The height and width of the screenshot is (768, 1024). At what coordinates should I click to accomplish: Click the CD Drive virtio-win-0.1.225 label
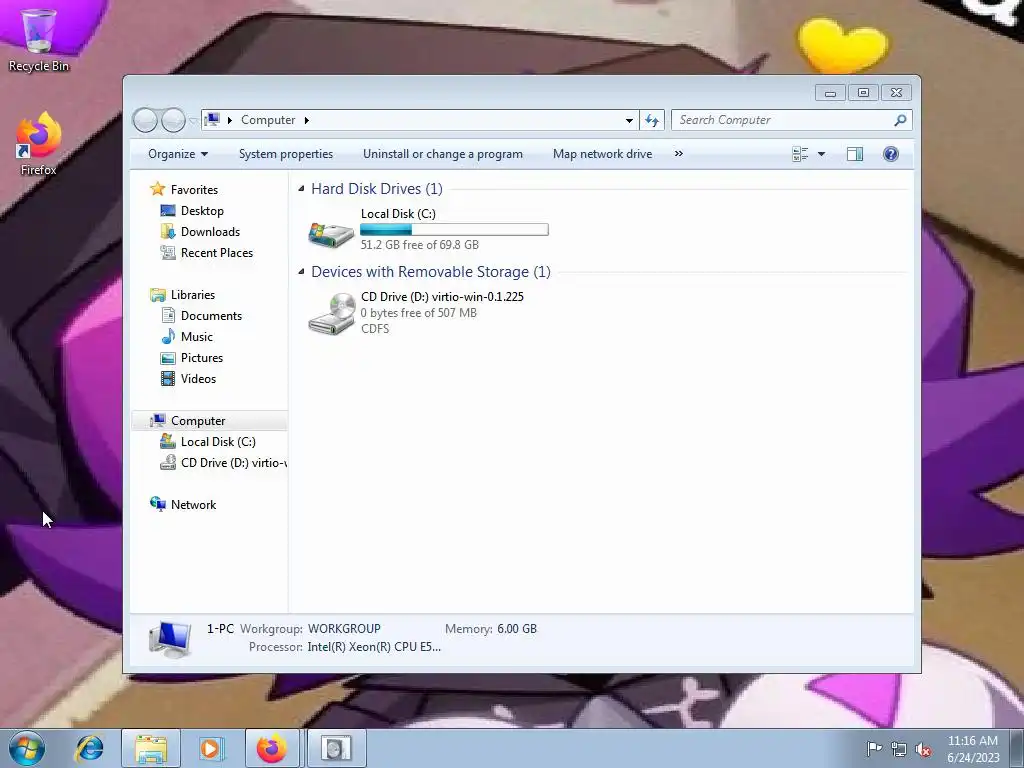[x=442, y=296]
